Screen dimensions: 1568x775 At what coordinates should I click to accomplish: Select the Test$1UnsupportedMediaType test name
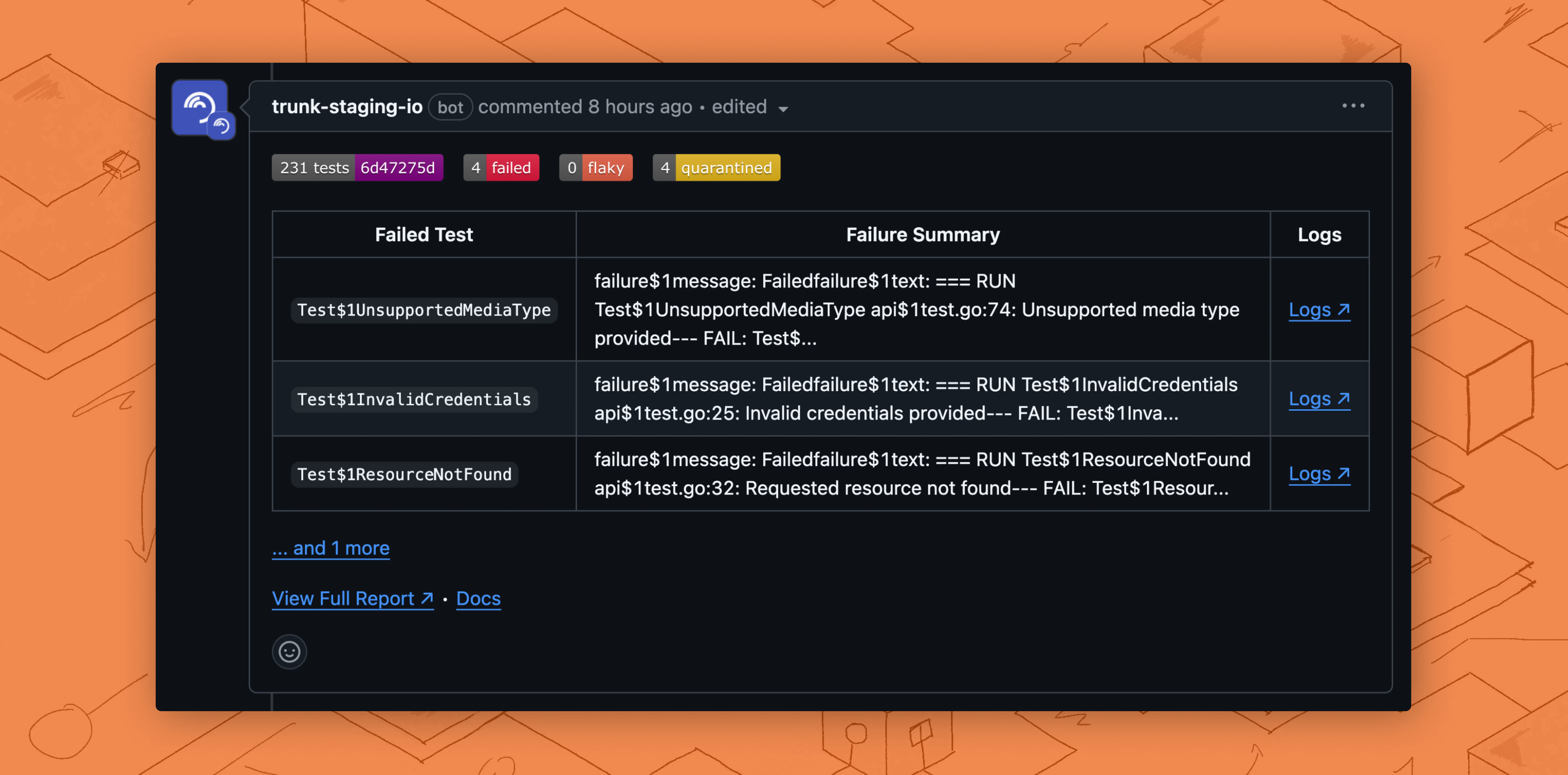click(x=424, y=310)
